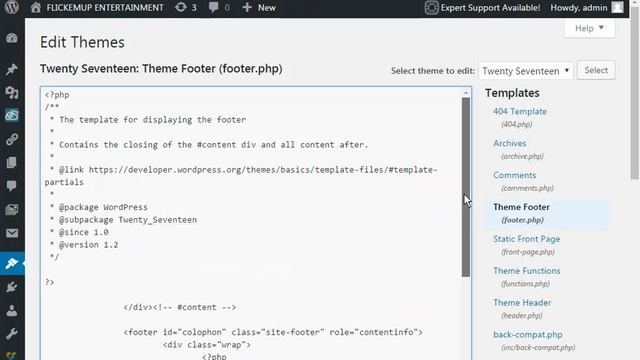Open the WordPress logo menu
The image size is (640, 360).
11,7
